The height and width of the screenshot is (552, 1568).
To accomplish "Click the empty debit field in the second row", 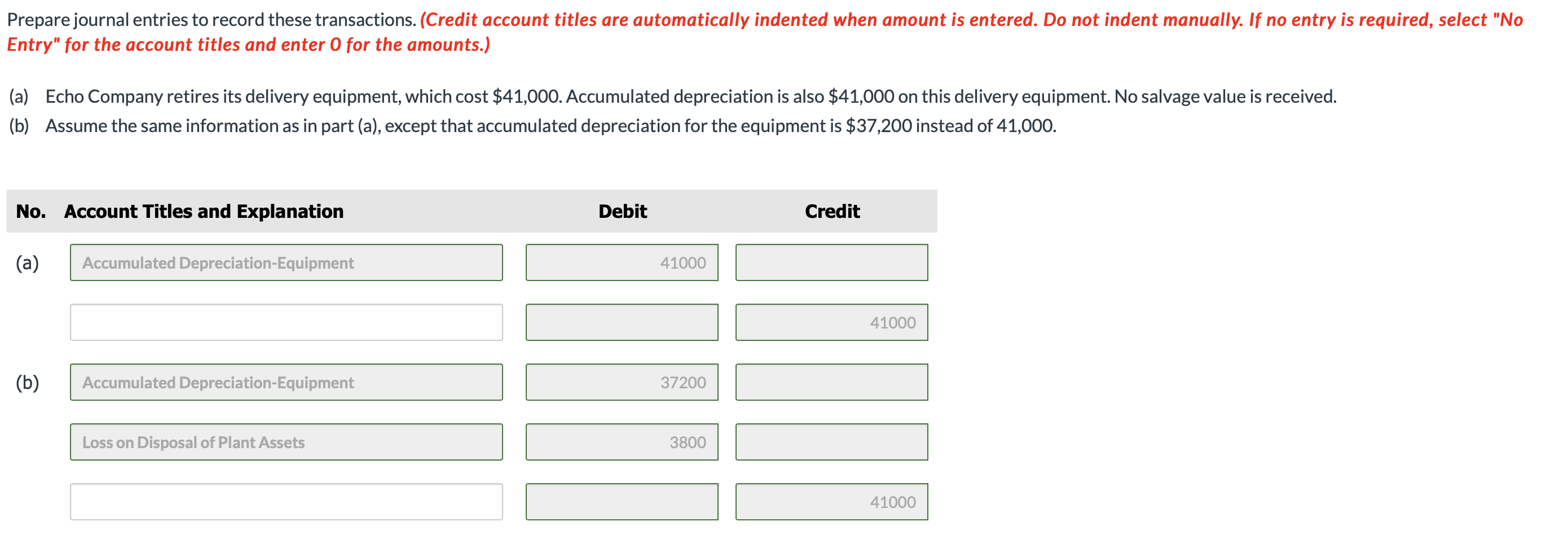I will click(x=622, y=322).
